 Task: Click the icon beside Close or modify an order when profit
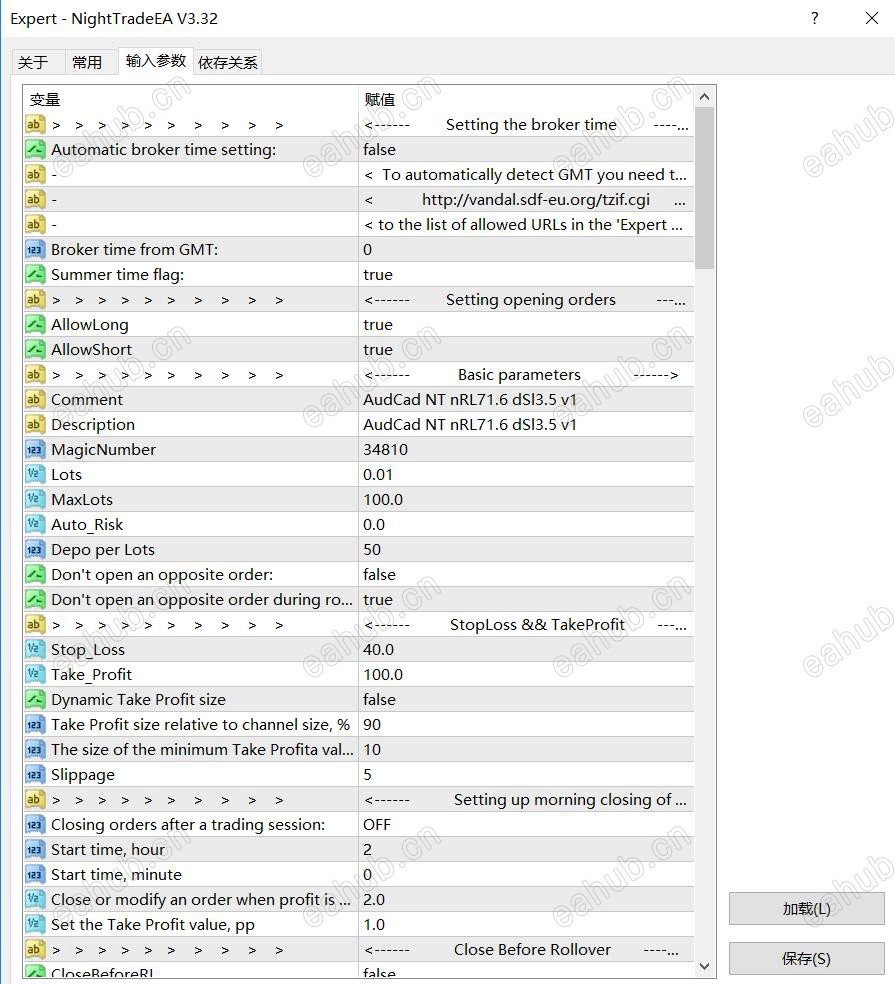(x=35, y=899)
